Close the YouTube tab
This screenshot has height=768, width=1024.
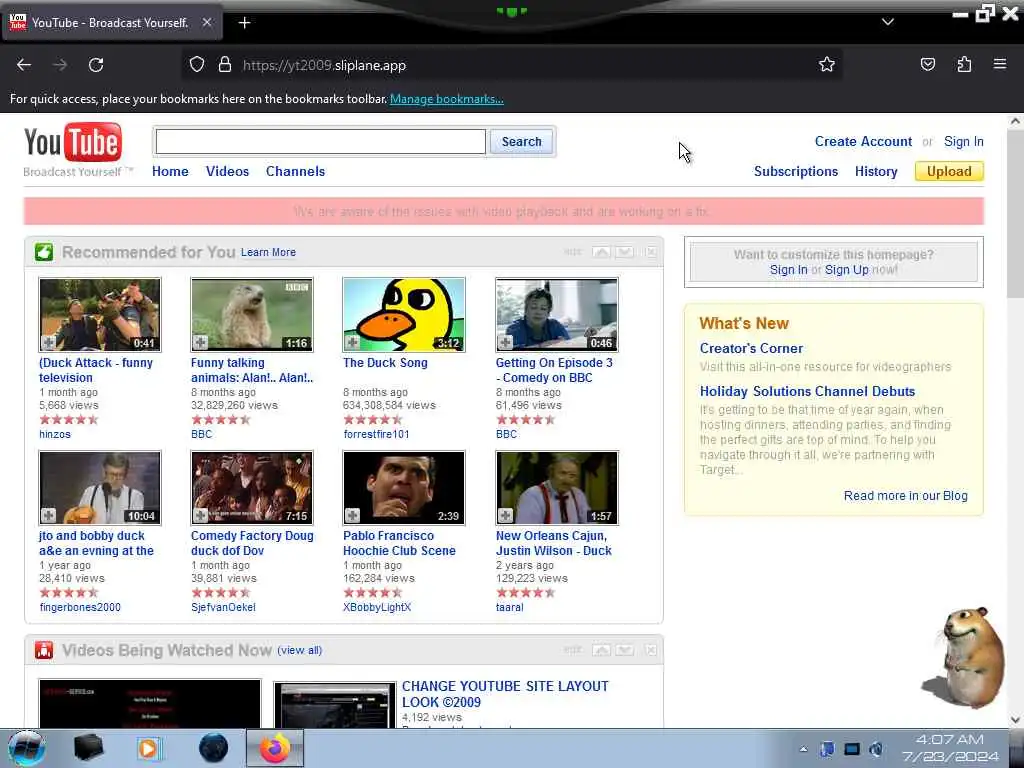click(207, 22)
